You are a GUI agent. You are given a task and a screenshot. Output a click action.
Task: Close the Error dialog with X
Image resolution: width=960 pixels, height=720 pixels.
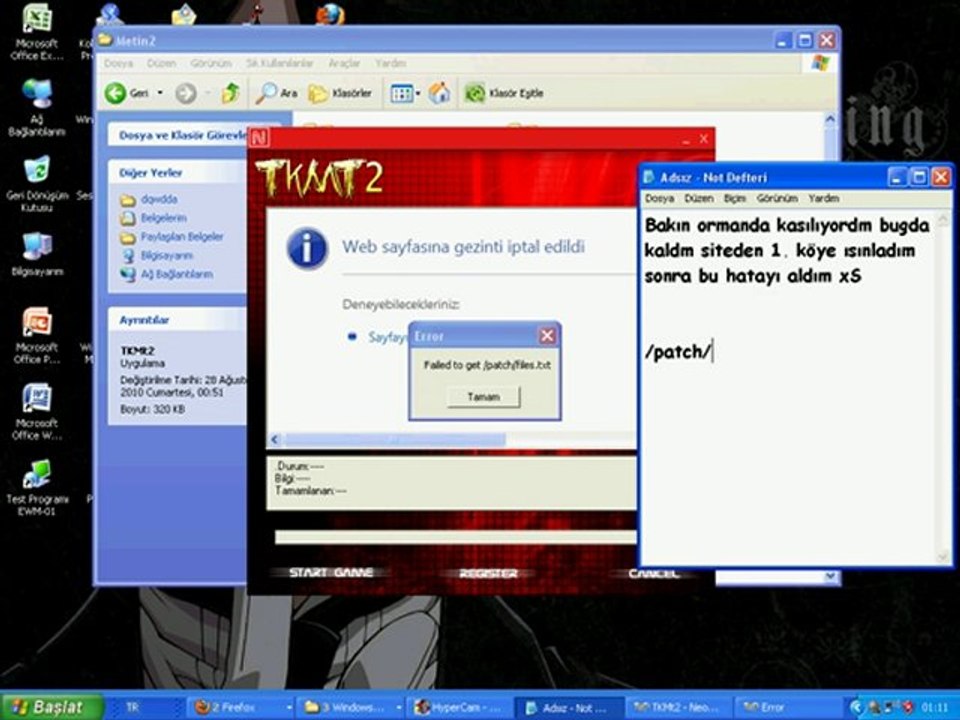point(547,336)
